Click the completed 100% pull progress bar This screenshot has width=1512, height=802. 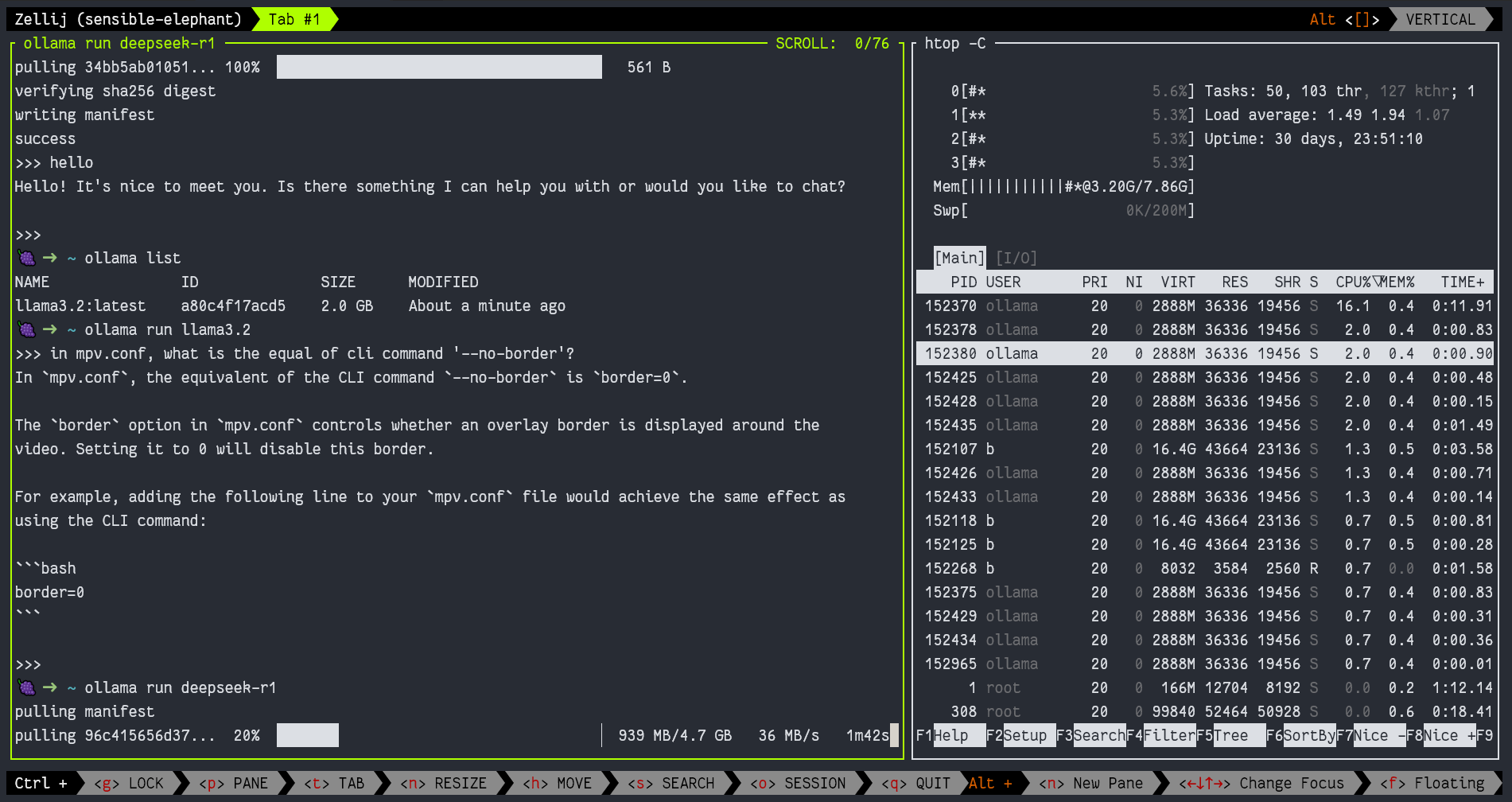point(439,67)
